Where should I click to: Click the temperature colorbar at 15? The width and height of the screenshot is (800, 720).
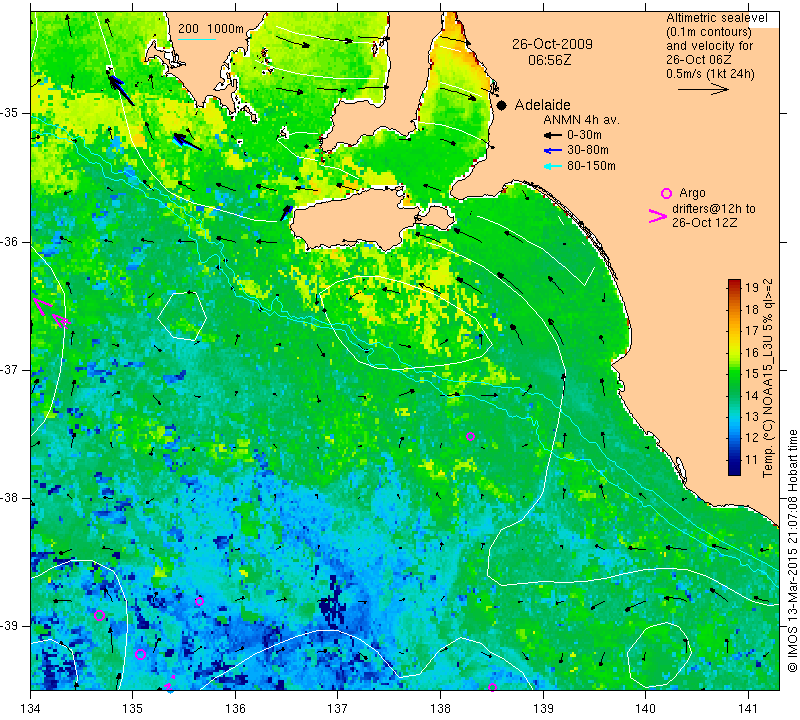[734, 374]
